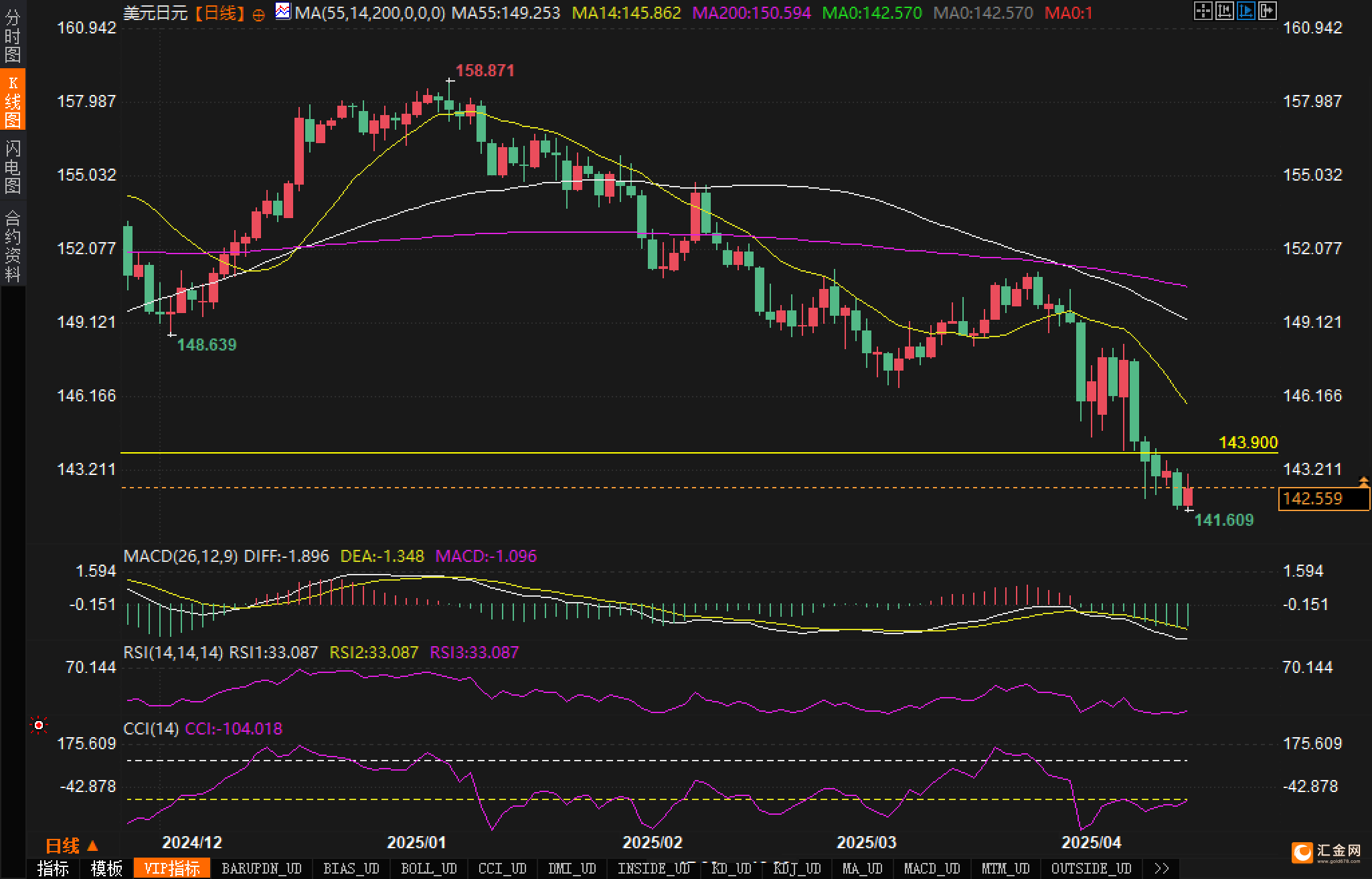The width and height of the screenshot is (1372, 879).
Task: Apply the MTM_UD indicator
Action: pos(1006,868)
